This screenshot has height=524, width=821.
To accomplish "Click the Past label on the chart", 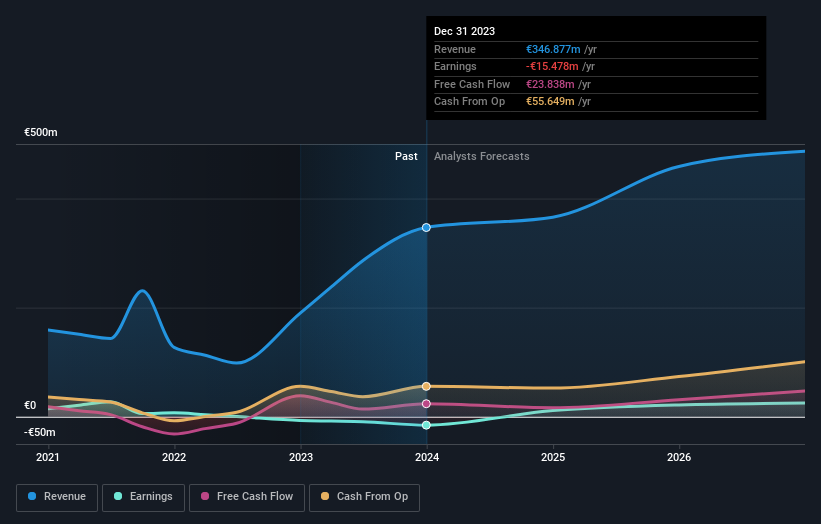I will [x=406, y=156].
